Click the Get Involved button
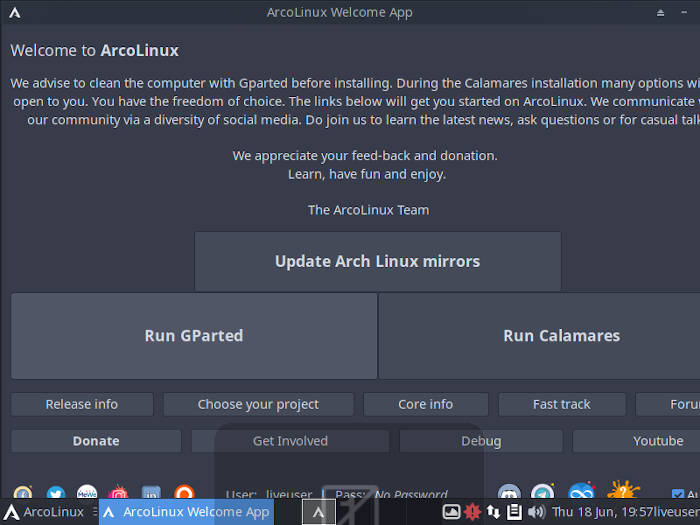The width and height of the screenshot is (700, 525). (290, 441)
